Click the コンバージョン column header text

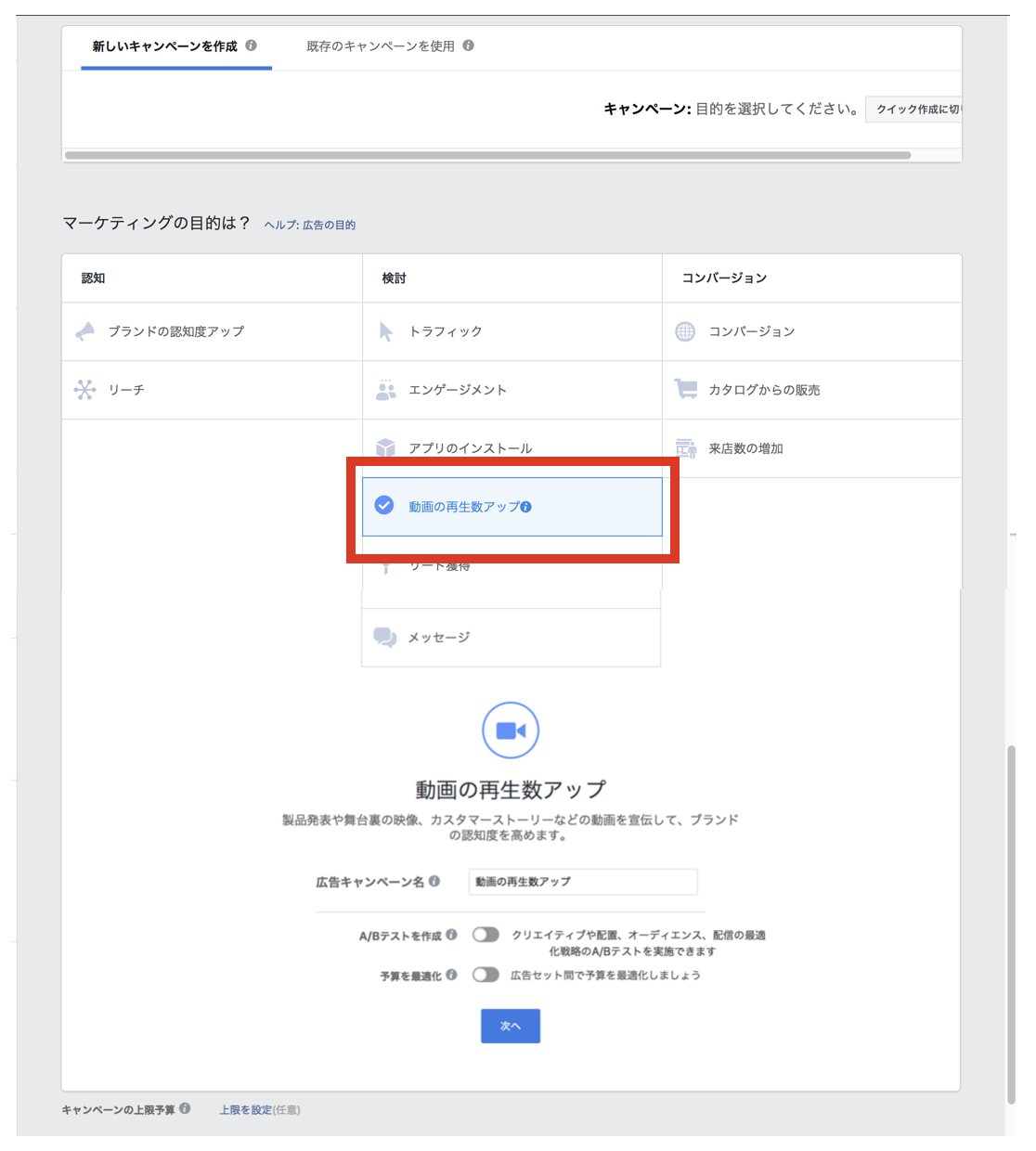pyautogui.click(x=724, y=278)
